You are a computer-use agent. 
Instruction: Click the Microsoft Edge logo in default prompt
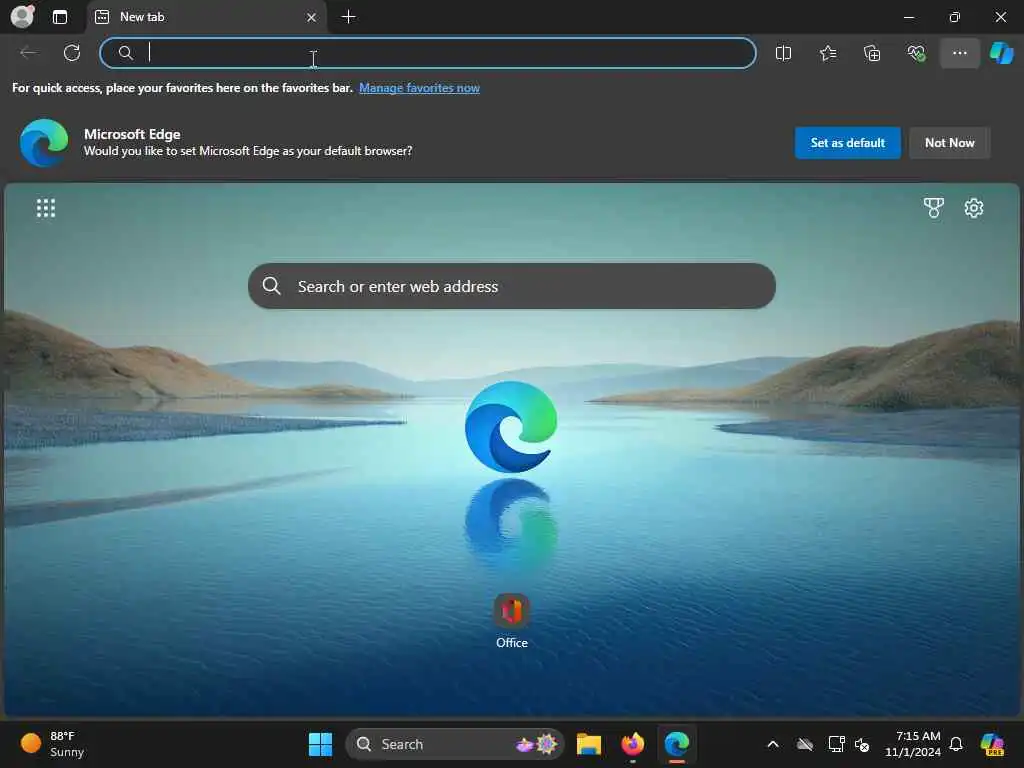coord(44,143)
